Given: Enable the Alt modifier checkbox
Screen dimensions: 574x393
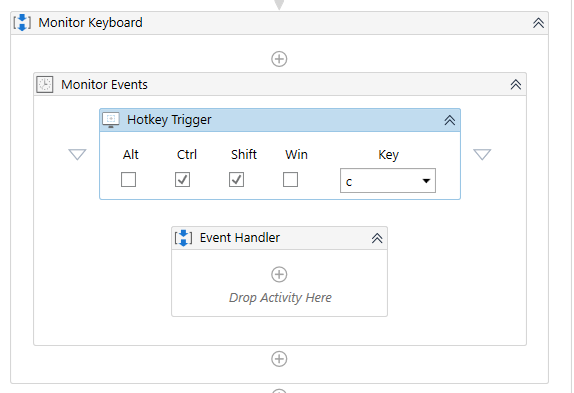Looking at the screenshot, I should pos(128,180).
